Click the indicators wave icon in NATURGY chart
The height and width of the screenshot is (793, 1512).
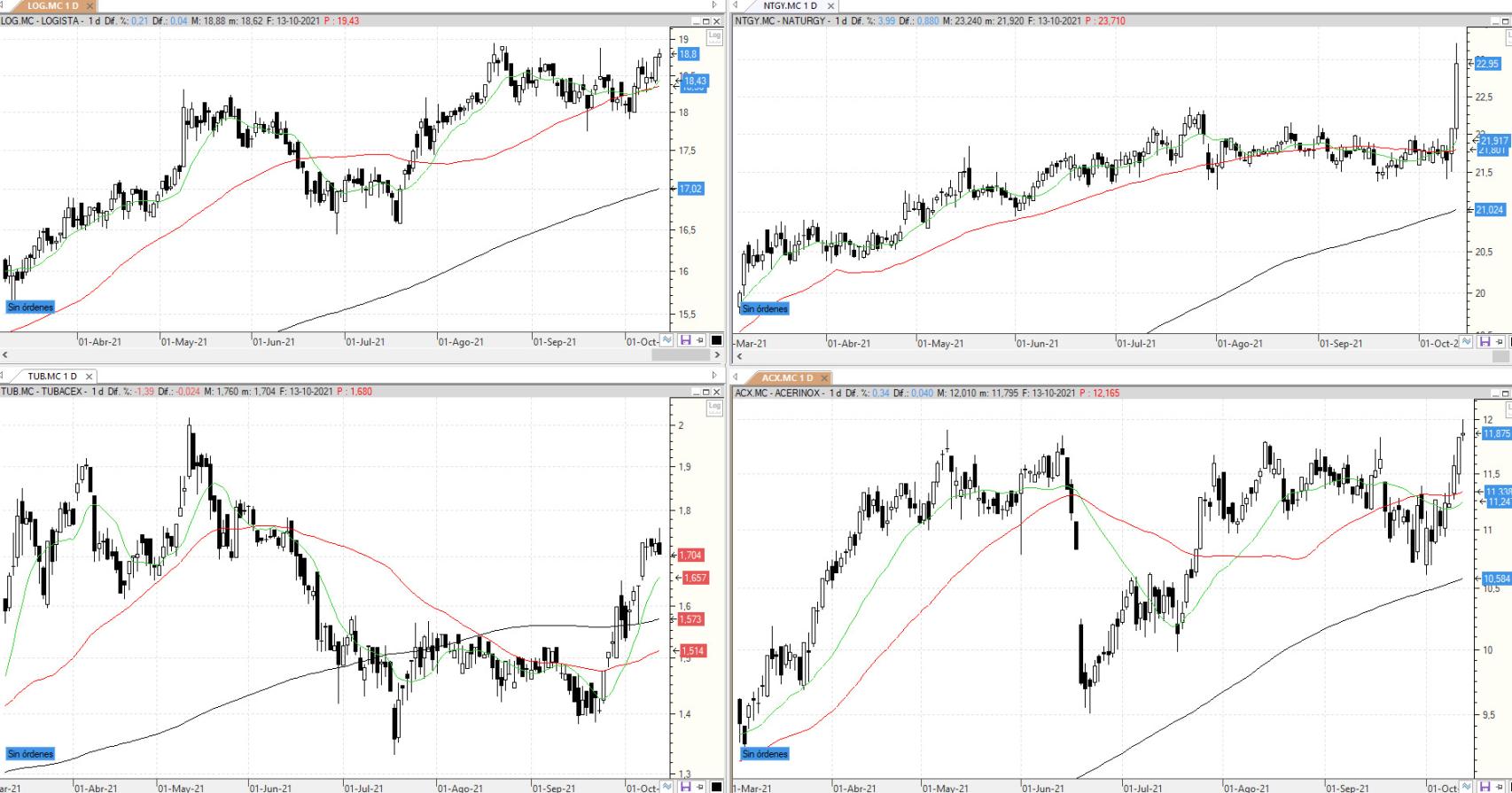tap(1467, 342)
